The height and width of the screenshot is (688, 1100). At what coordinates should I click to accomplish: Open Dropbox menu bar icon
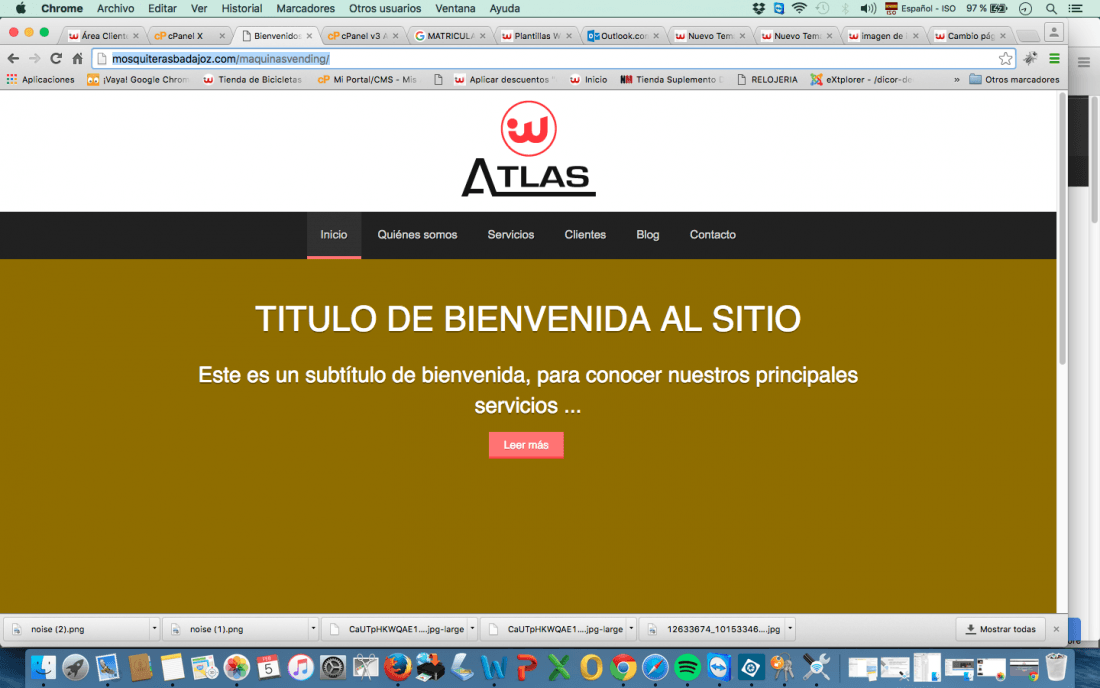click(758, 8)
